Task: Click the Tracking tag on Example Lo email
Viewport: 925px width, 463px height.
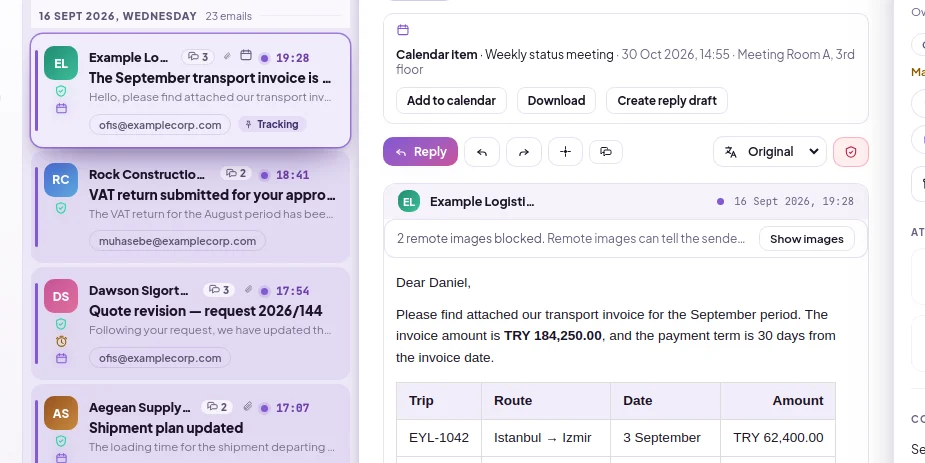Action: 272,124
